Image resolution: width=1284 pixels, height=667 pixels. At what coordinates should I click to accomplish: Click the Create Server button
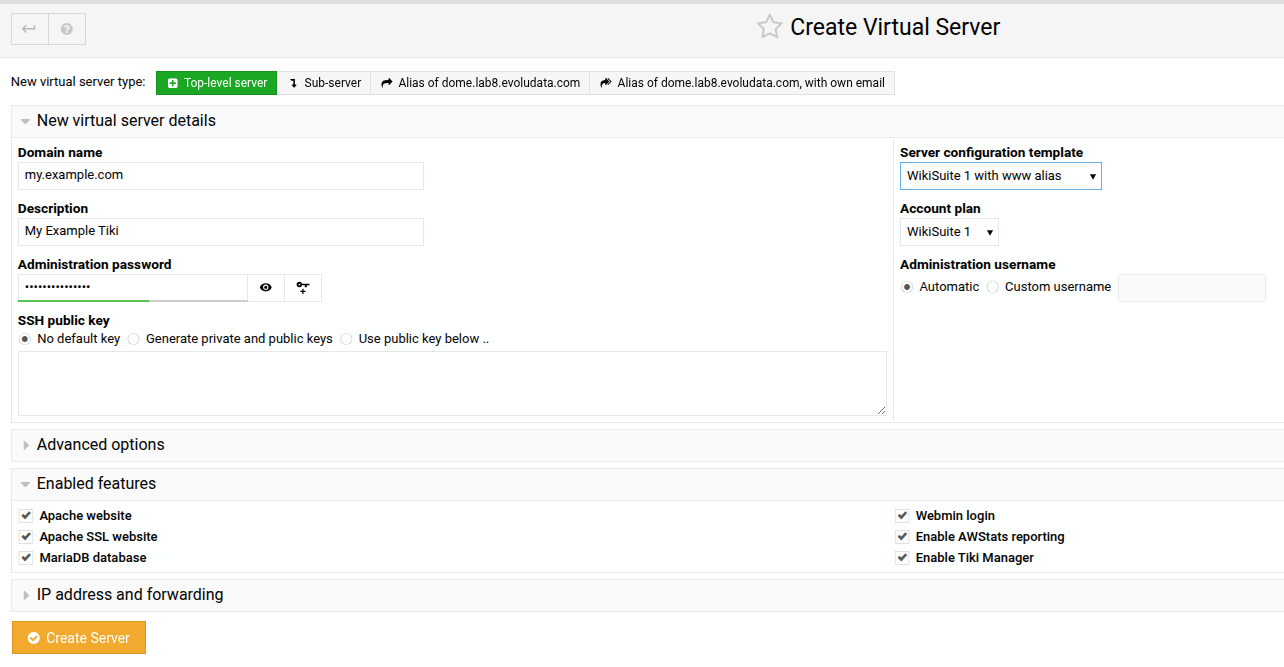point(79,638)
